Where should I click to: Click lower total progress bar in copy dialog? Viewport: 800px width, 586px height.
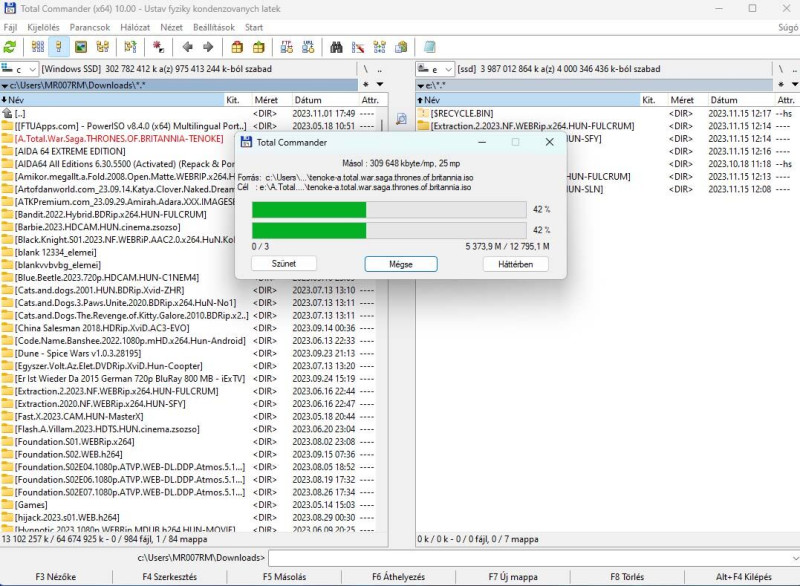point(389,230)
